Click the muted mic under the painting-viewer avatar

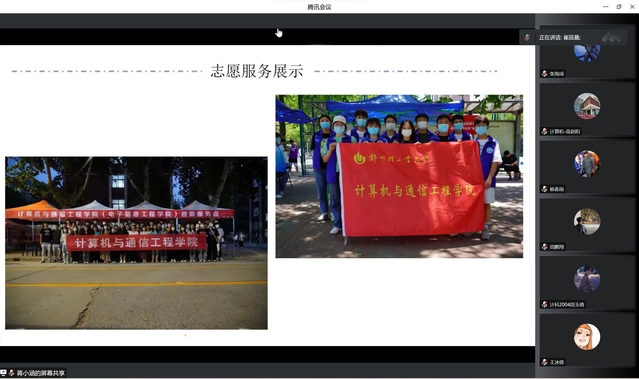coord(544,247)
